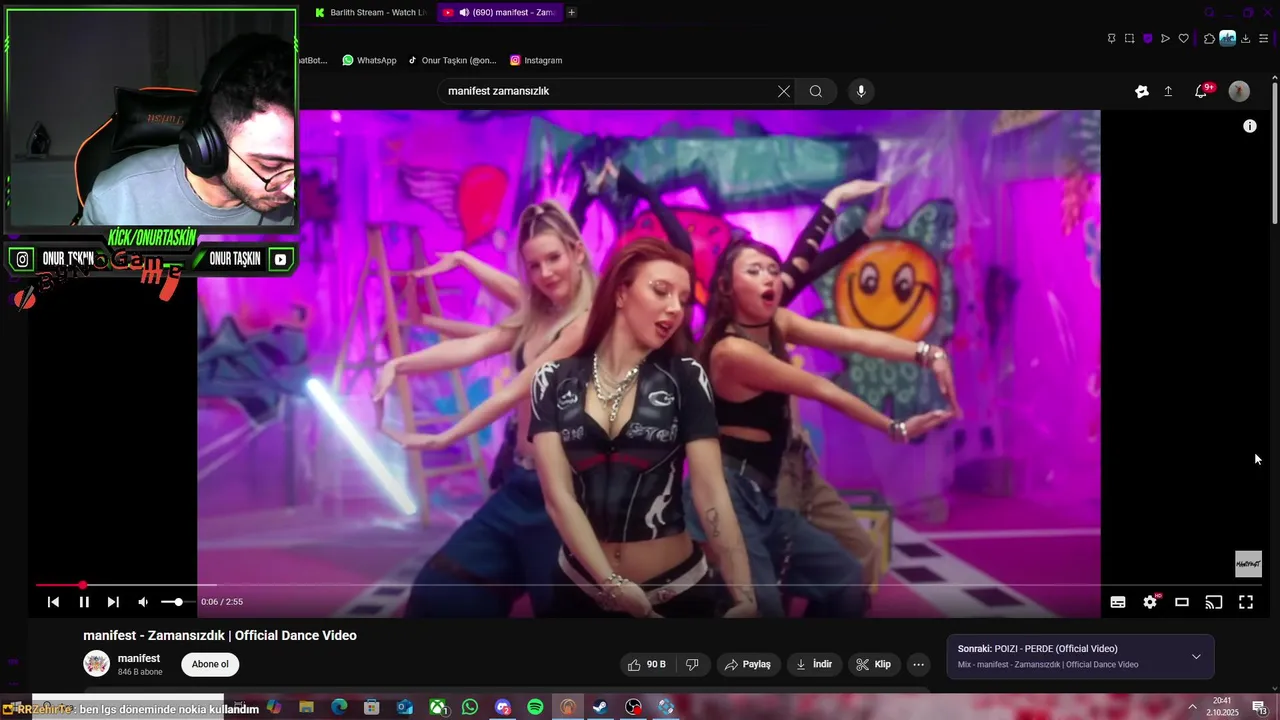This screenshot has width=1280, height=720.
Task: Open Outlook from the taskbar
Action: [404, 707]
